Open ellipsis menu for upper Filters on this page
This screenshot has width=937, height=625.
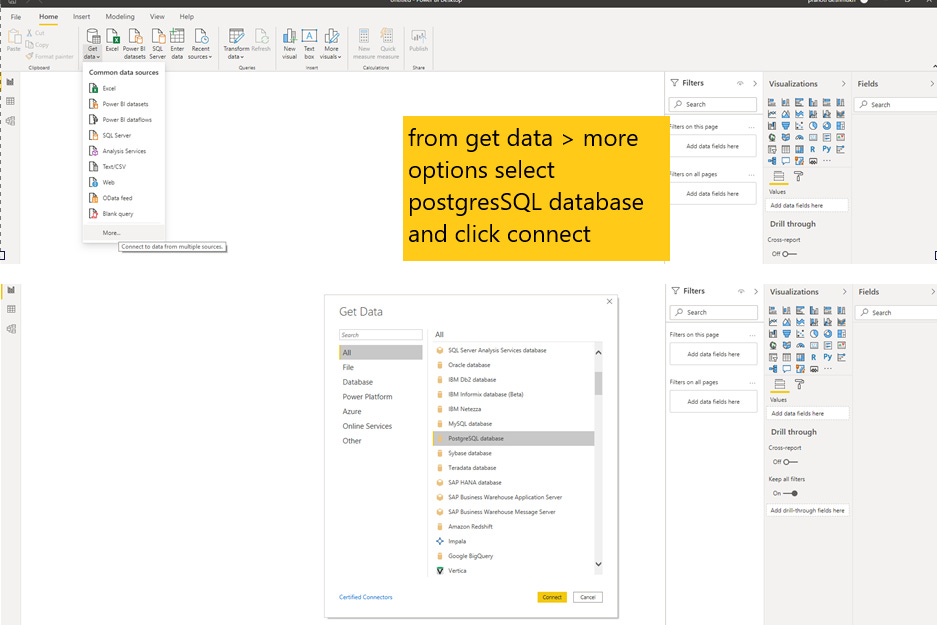[x=751, y=127]
